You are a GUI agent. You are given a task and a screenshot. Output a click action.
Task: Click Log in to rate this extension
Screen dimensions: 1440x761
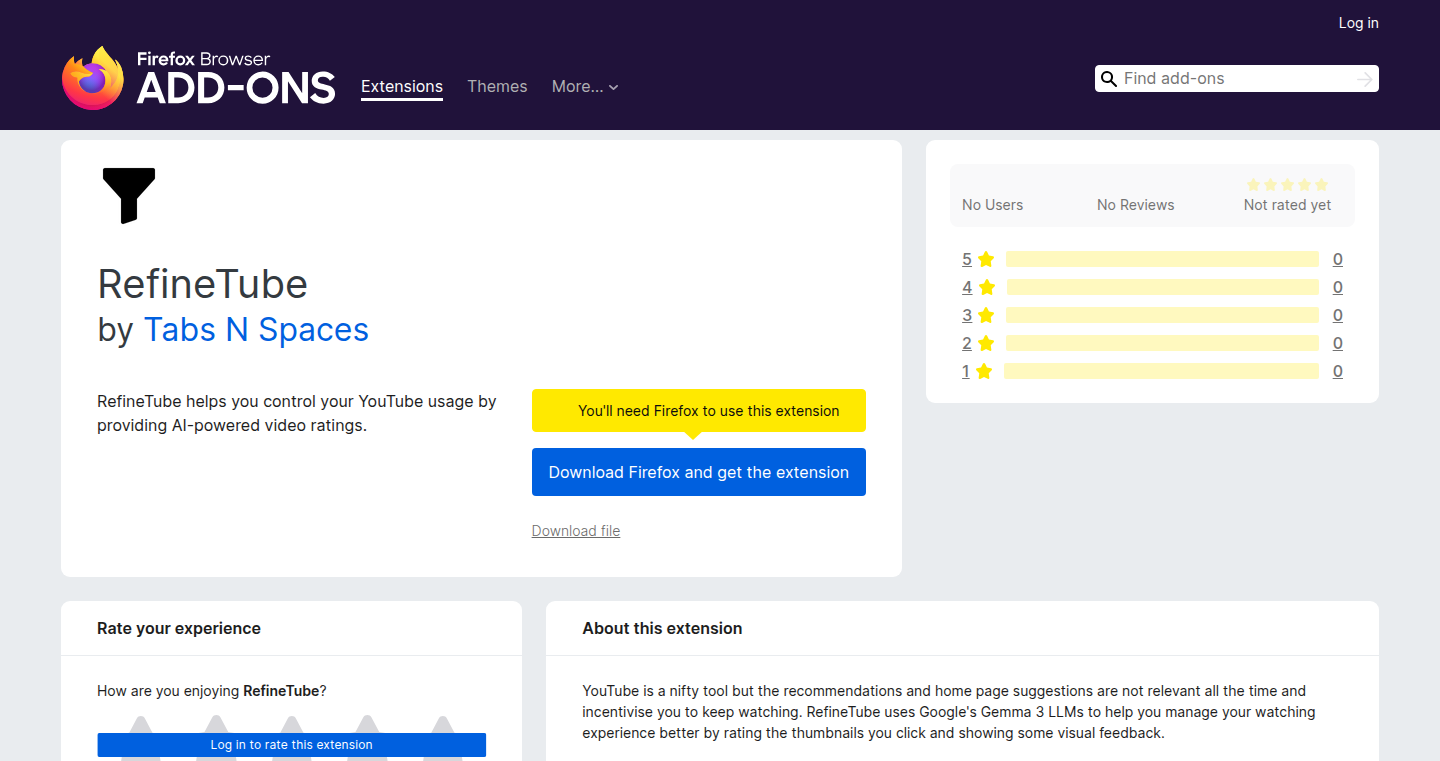(291, 744)
